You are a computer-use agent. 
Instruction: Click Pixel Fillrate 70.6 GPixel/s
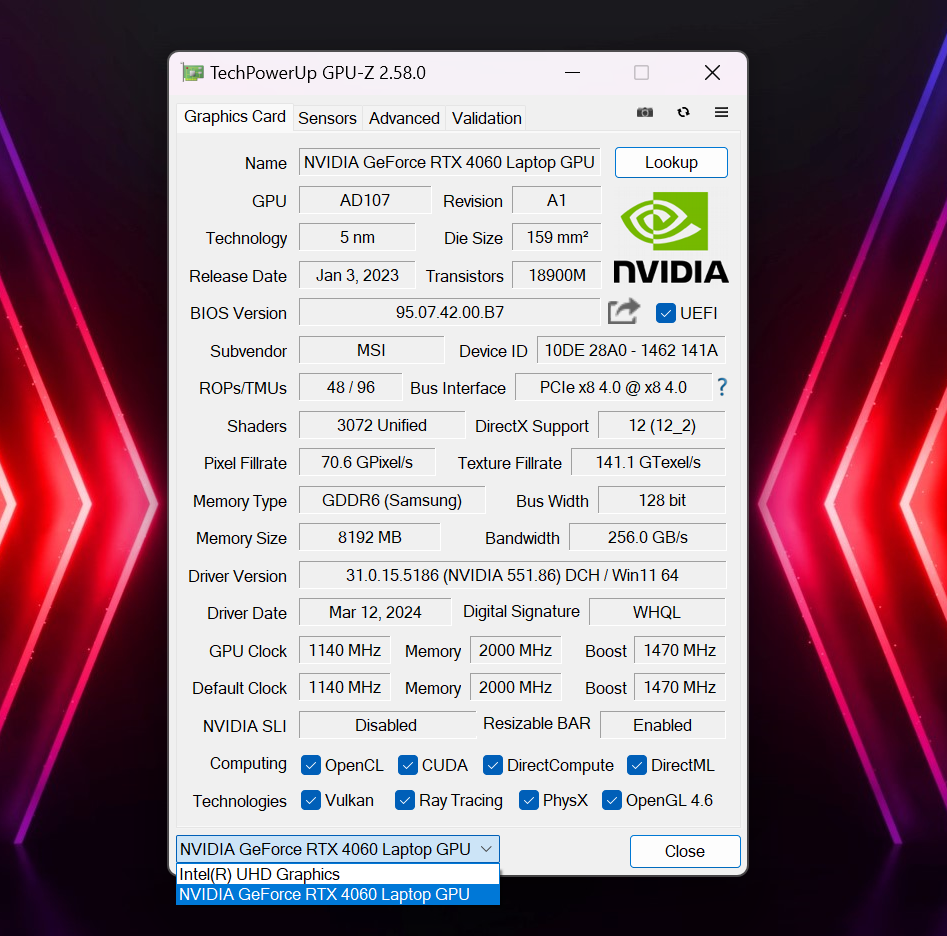click(x=367, y=462)
